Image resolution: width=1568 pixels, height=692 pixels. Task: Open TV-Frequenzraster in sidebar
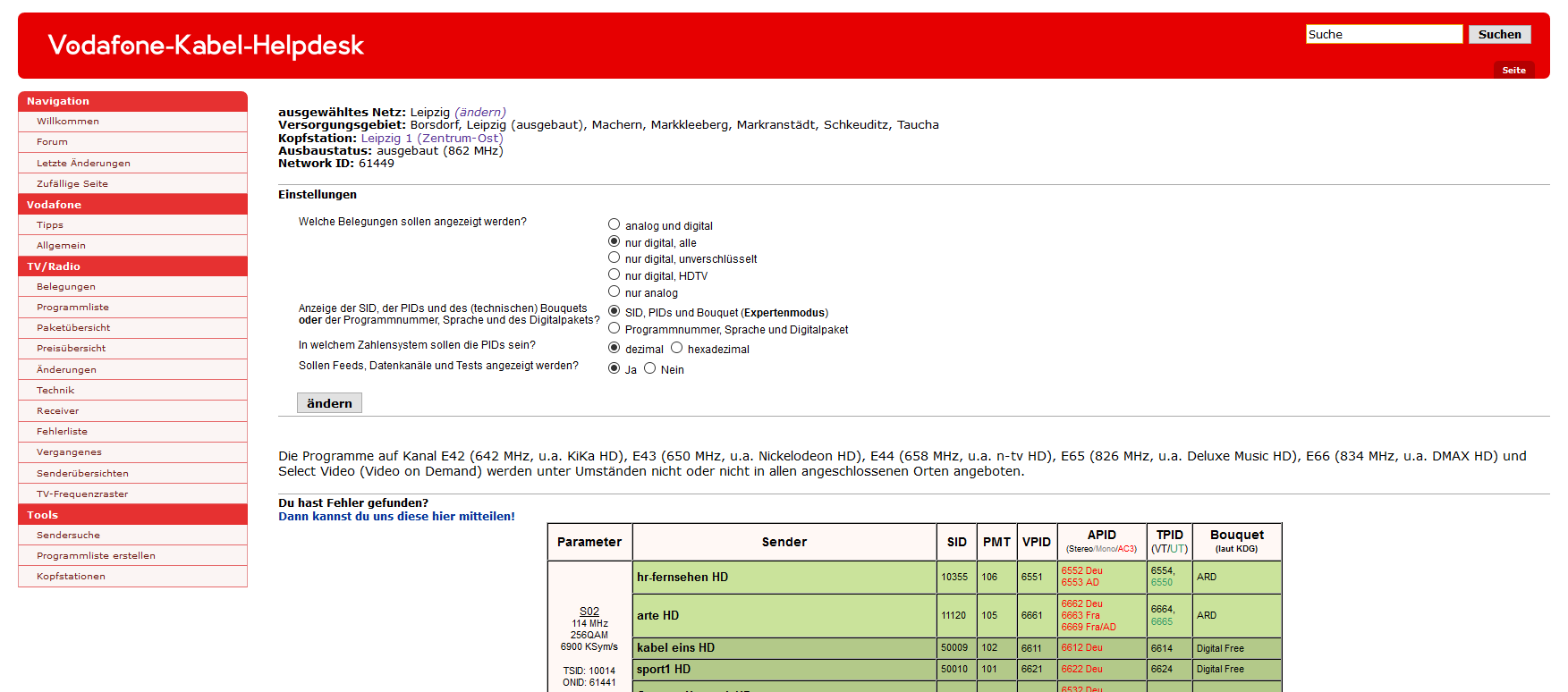[82, 494]
